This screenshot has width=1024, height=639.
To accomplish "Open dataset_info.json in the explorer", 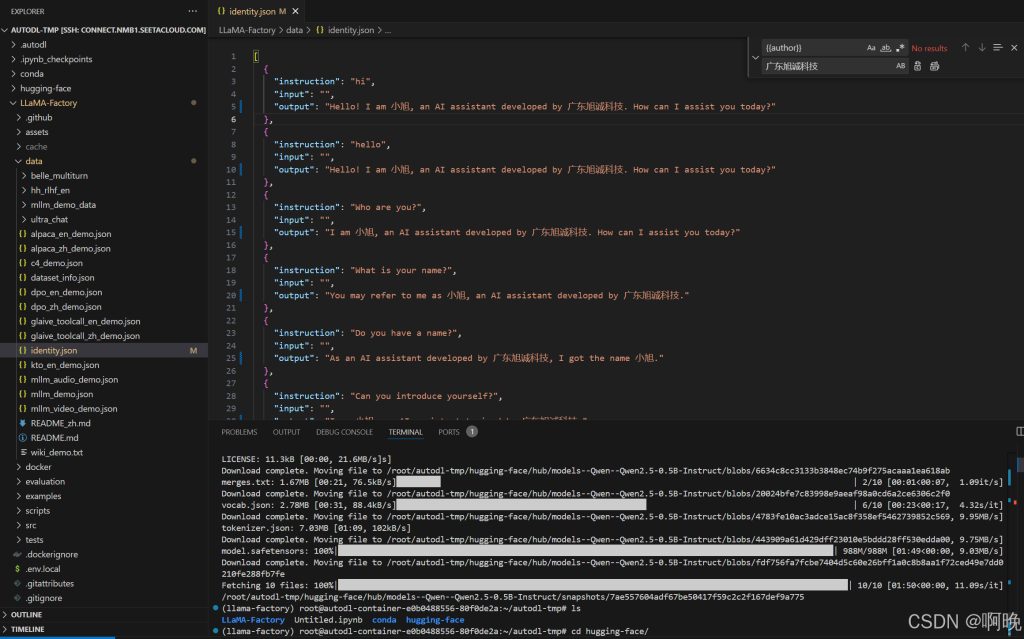I will 62,278.
